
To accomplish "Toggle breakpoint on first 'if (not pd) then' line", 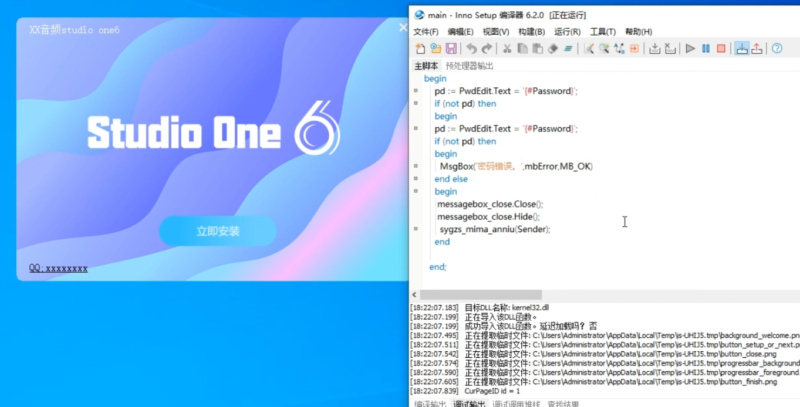I will pyautogui.click(x=416, y=104).
